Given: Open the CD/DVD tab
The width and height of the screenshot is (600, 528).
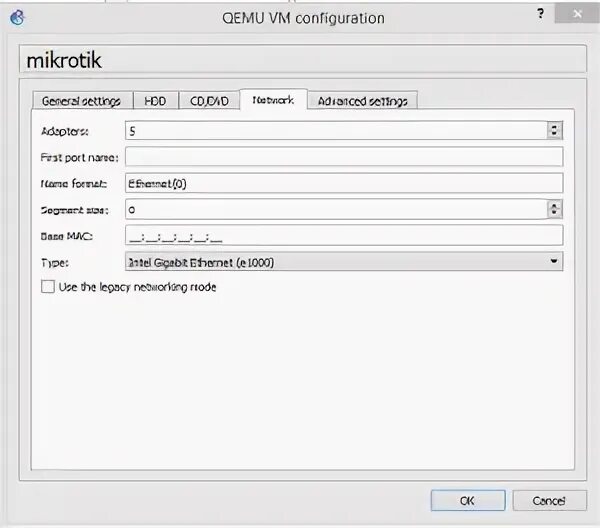Looking at the screenshot, I should pyautogui.click(x=209, y=101).
